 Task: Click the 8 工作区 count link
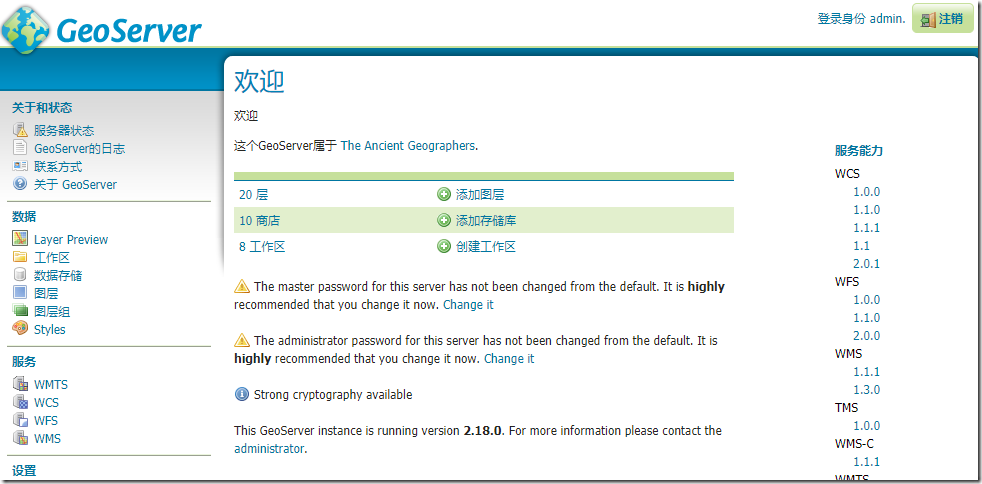coord(262,247)
